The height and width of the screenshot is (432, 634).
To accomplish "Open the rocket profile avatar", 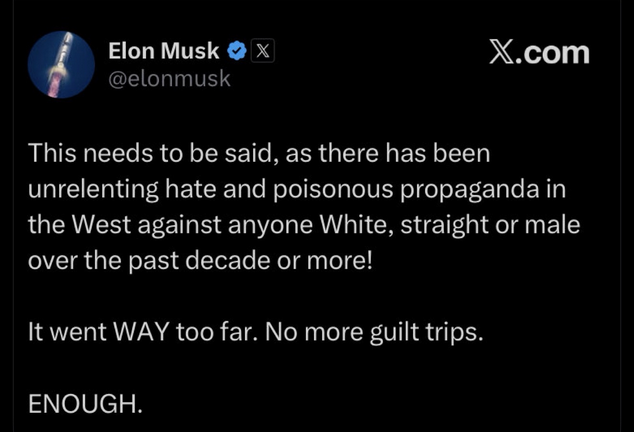I will point(61,65).
